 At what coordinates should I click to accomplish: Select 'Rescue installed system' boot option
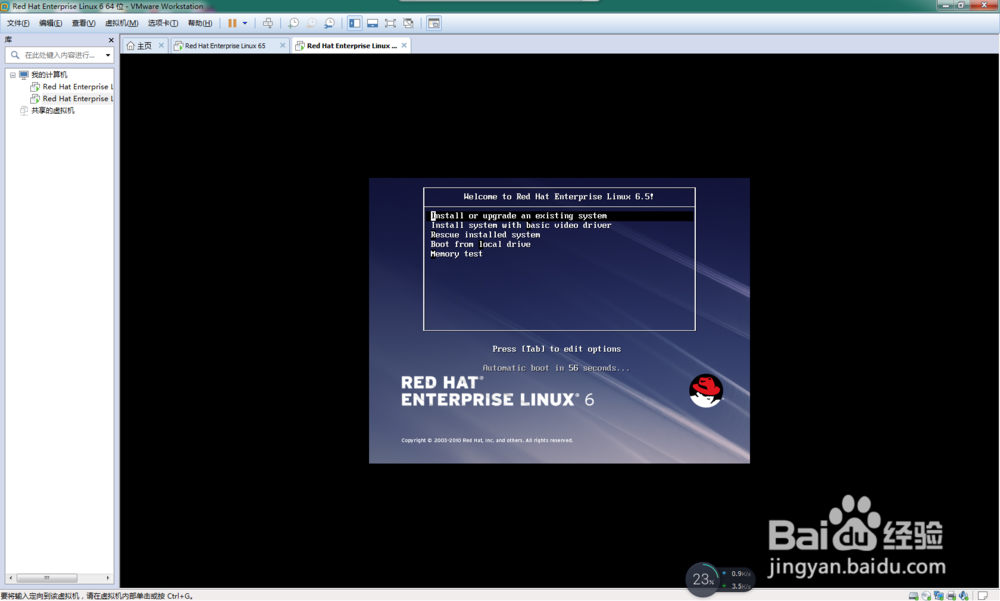(x=485, y=235)
